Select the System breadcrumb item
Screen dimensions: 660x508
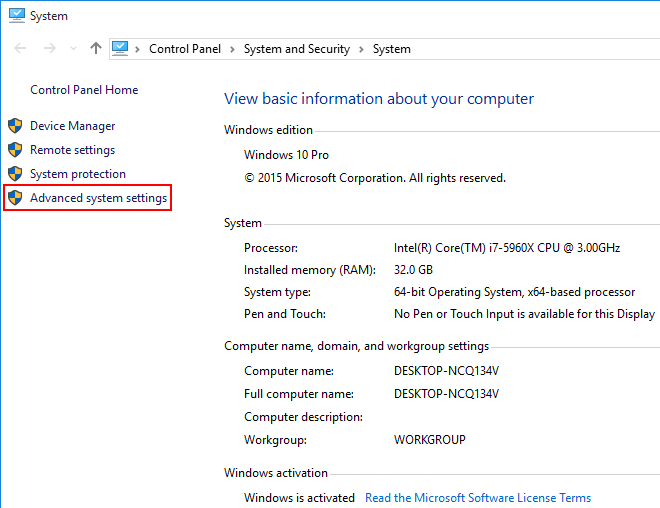click(x=391, y=49)
